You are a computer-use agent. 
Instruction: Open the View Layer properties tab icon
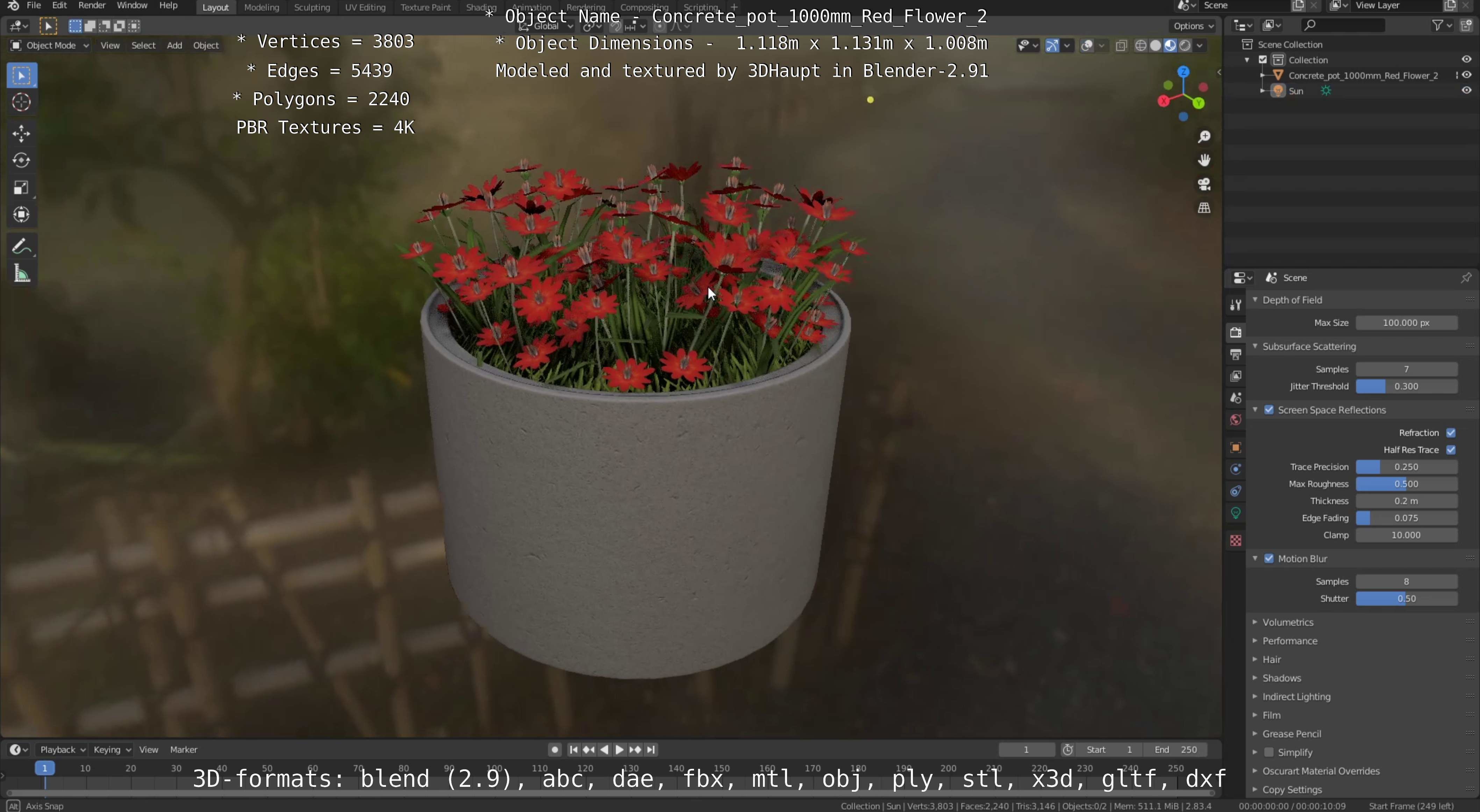(1236, 376)
